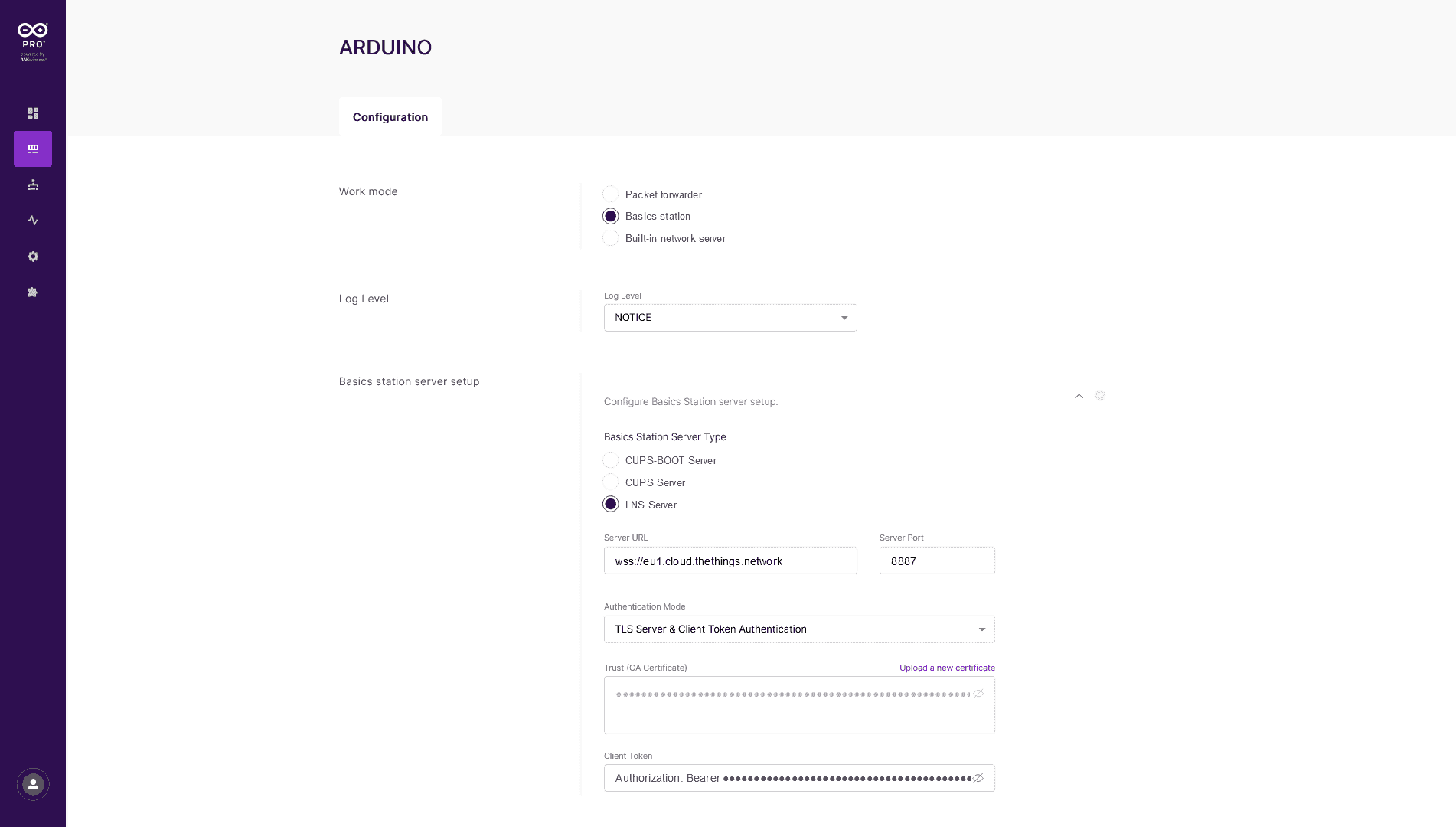Open the Log Level NOTICE dropdown
Image resolution: width=1456 pixels, height=827 pixels.
click(730, 318)
